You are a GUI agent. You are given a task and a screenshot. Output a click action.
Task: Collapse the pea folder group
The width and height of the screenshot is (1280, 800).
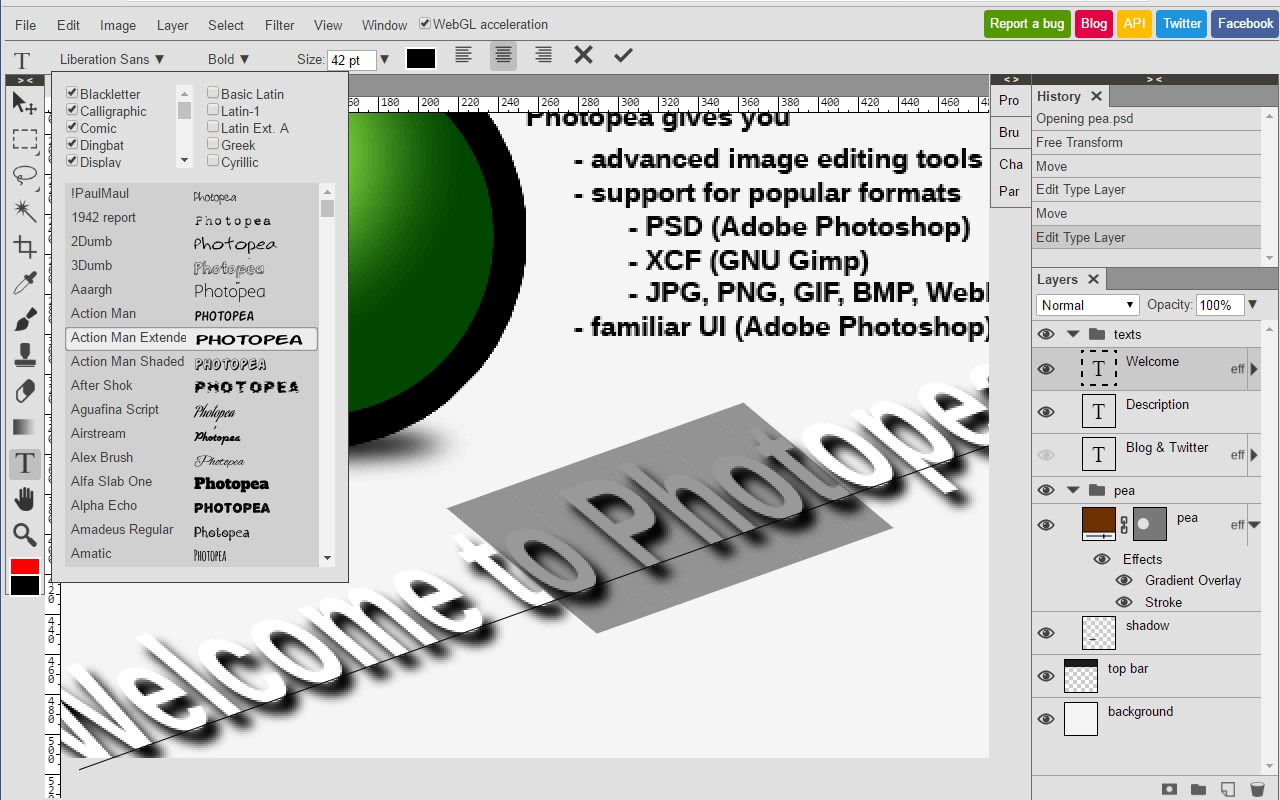tap(1073, 490)
